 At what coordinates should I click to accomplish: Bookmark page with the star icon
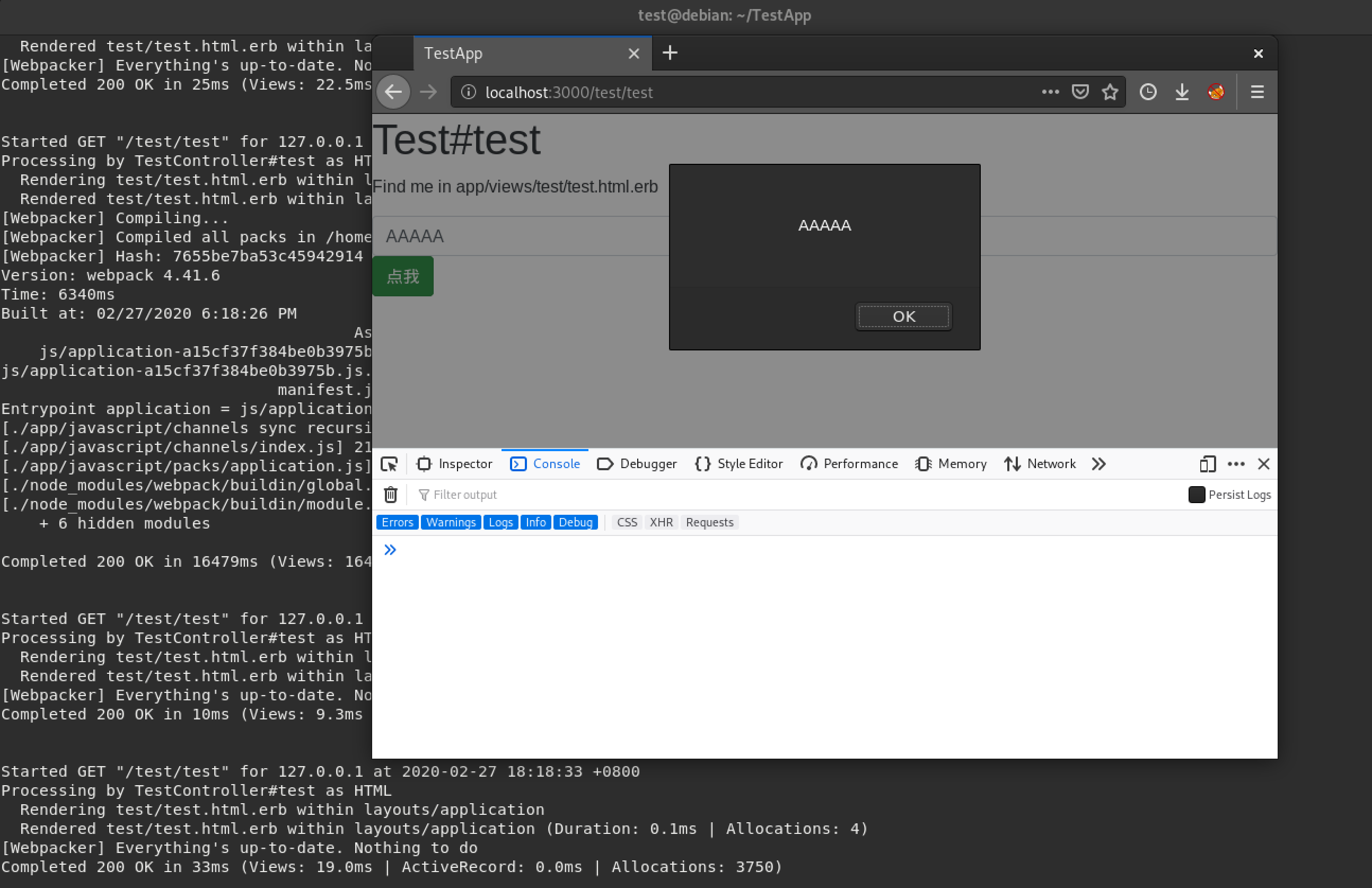coord(1110,92)
